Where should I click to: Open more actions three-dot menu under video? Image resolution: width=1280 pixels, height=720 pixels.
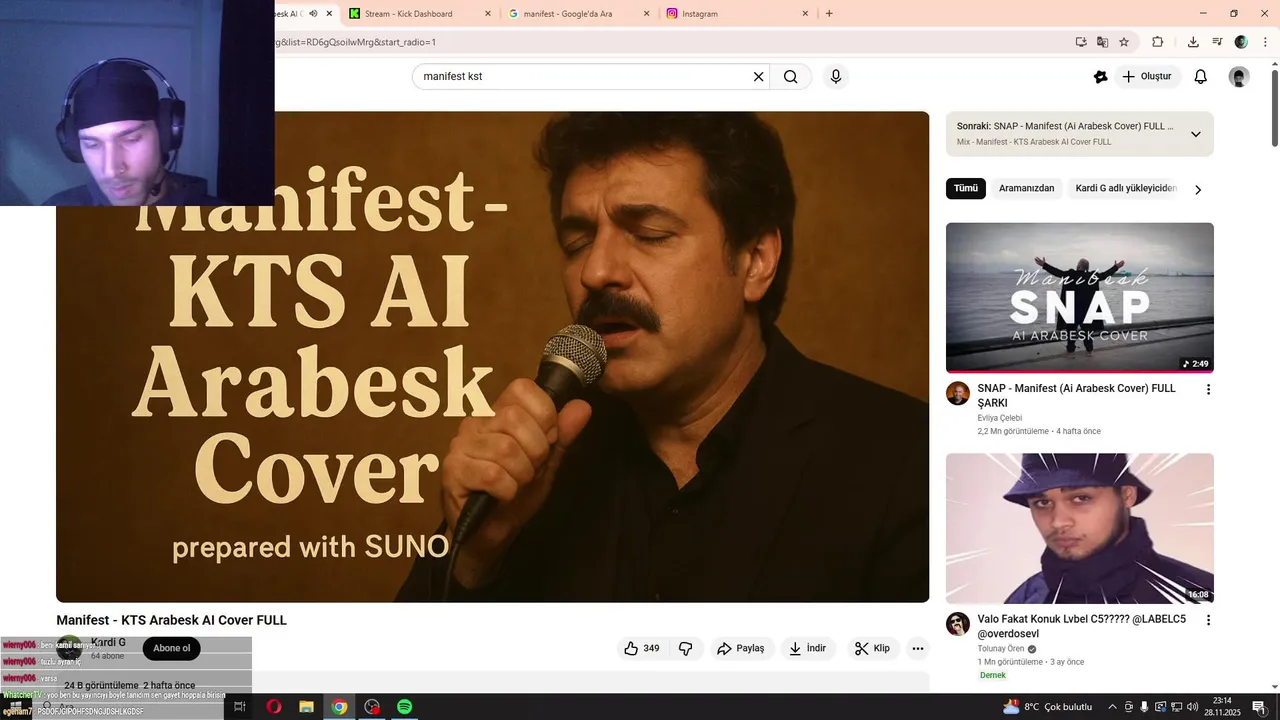pos(918,648)
